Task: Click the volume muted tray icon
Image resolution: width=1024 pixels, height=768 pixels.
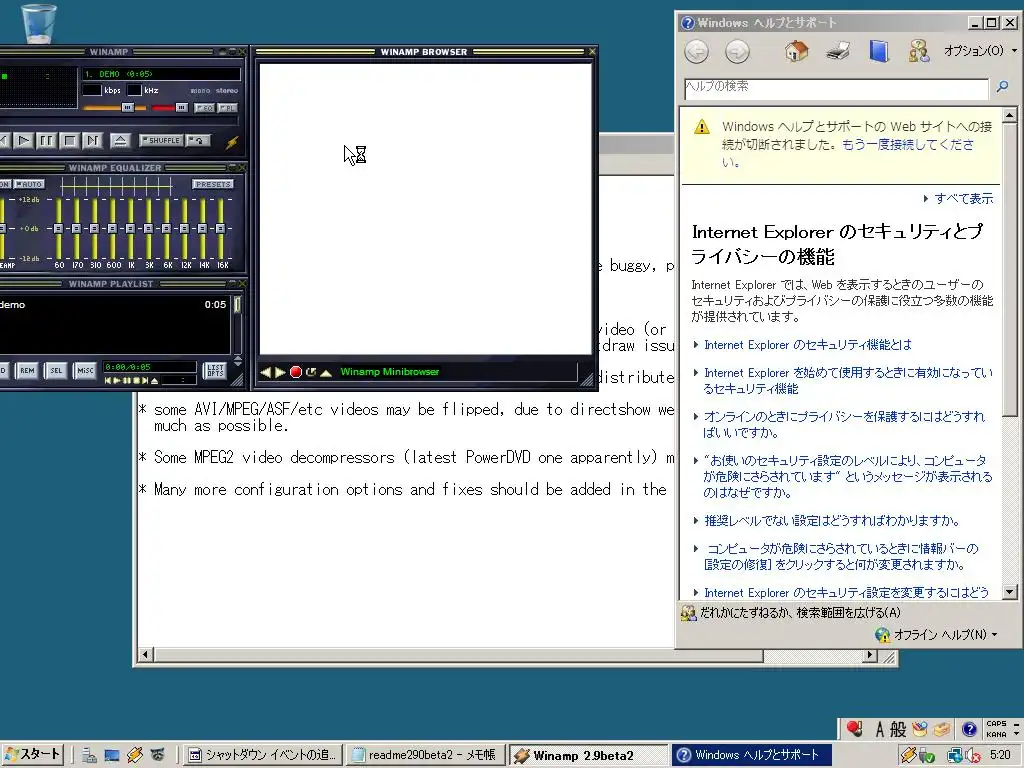Action: [x=972, y=756]
